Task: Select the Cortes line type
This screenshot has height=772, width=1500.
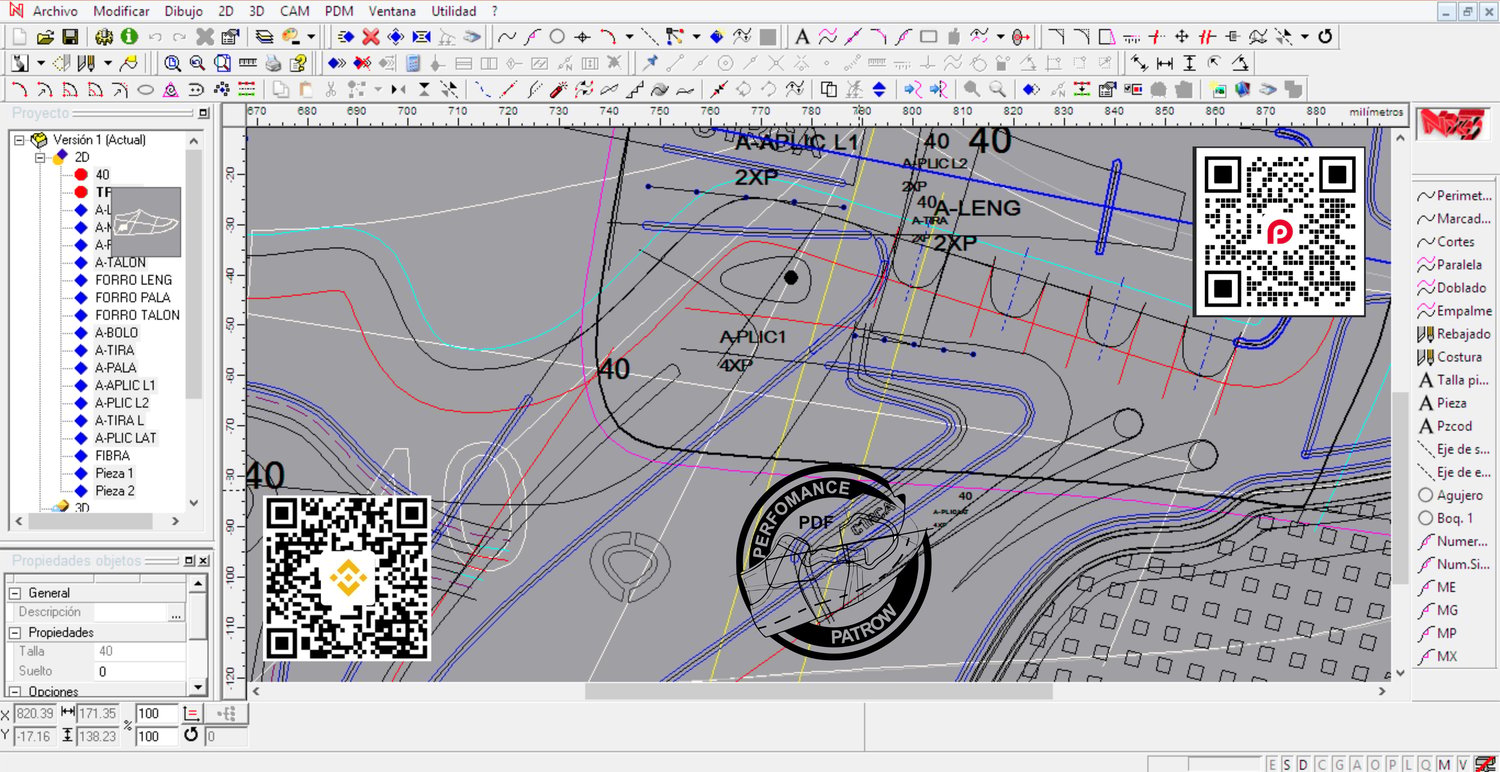Action: [x=1446, y=241]
